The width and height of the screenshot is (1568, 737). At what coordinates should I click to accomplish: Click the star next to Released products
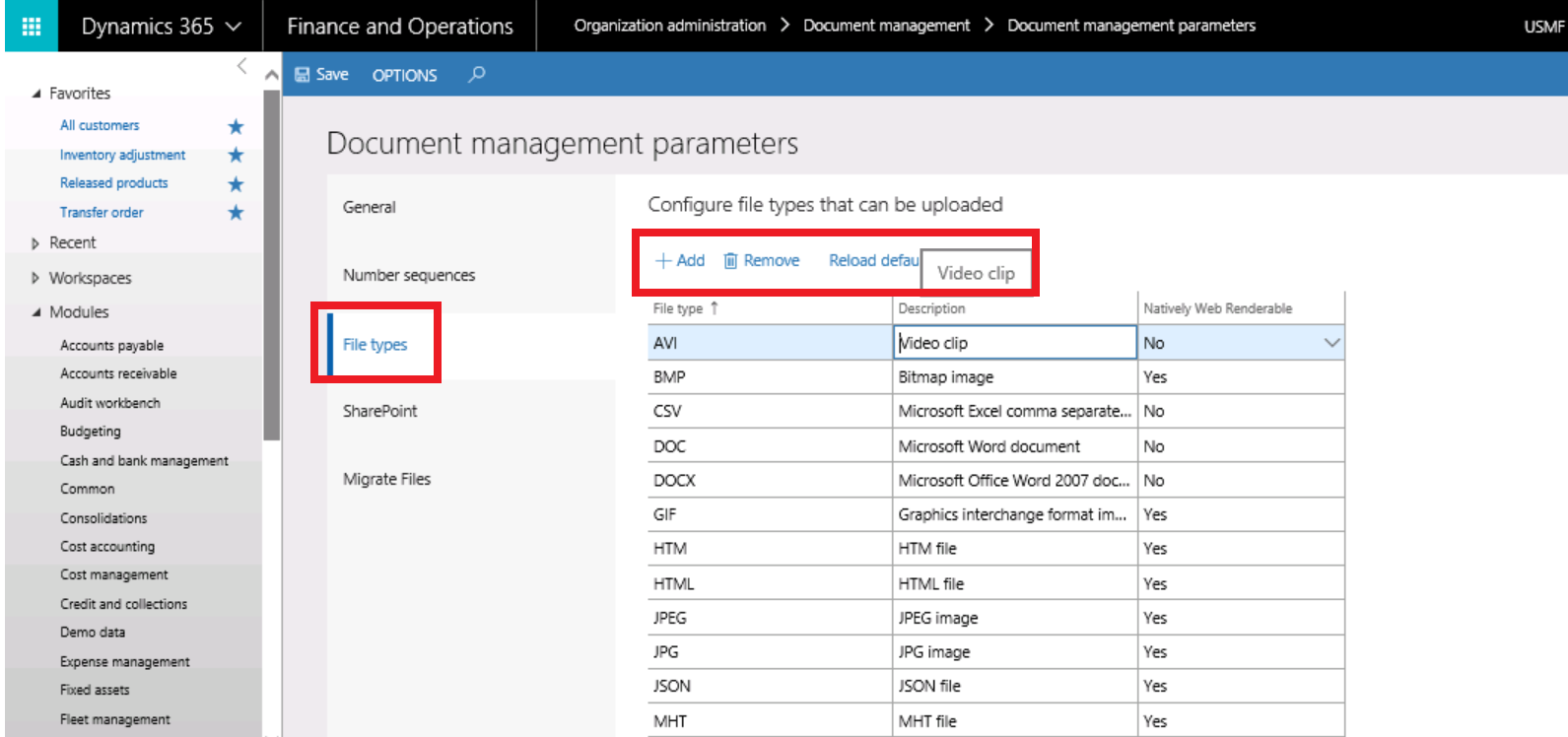pyautogui.click(x=236, y=184)
